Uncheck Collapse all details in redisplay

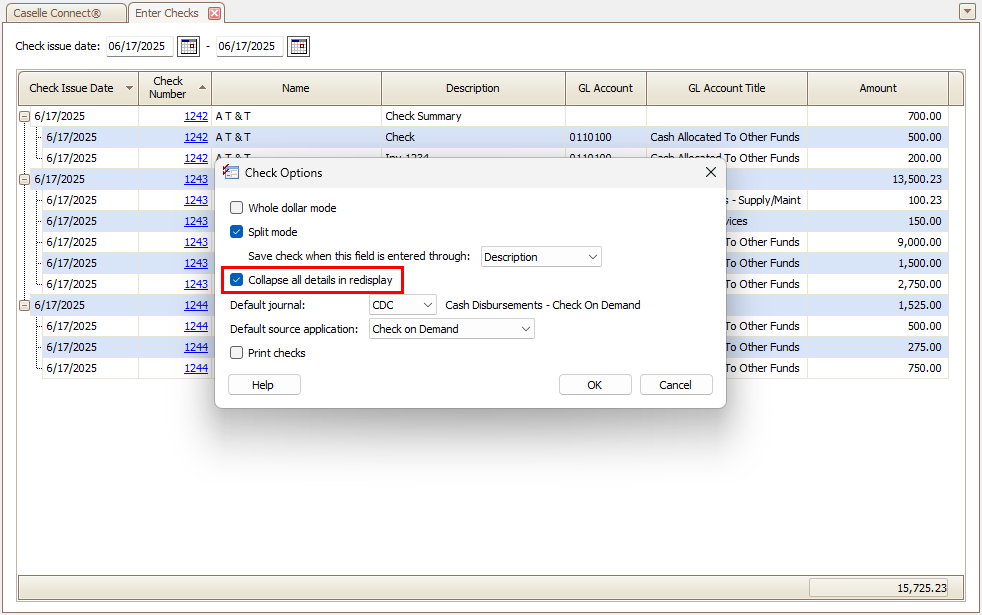click(x=237, y=280)
